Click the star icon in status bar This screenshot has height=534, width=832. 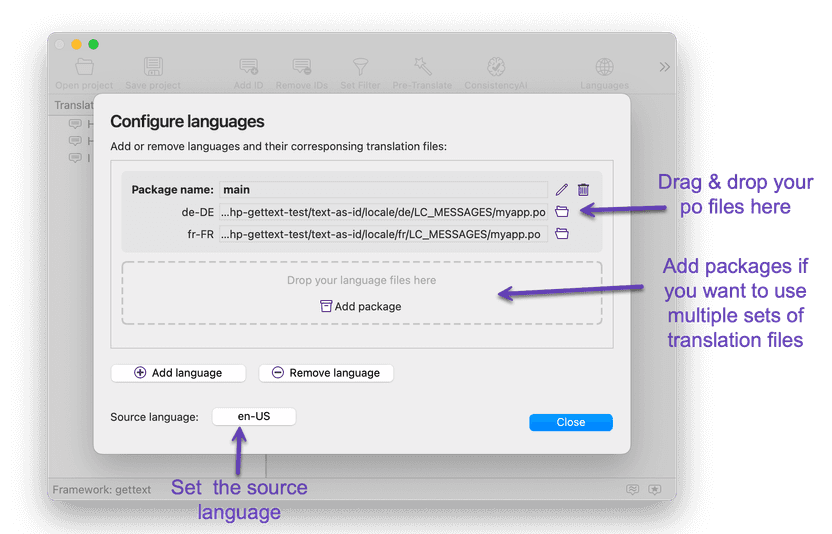(x=655, y=489)
